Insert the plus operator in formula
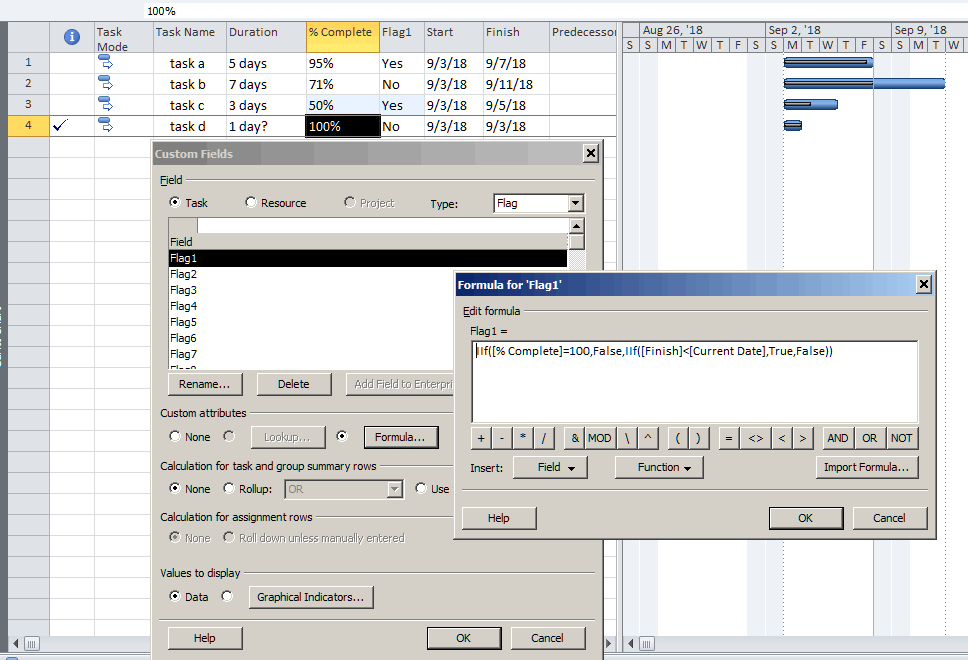Image resolution: width=968 pixels, height=660 pixels. 481,438
